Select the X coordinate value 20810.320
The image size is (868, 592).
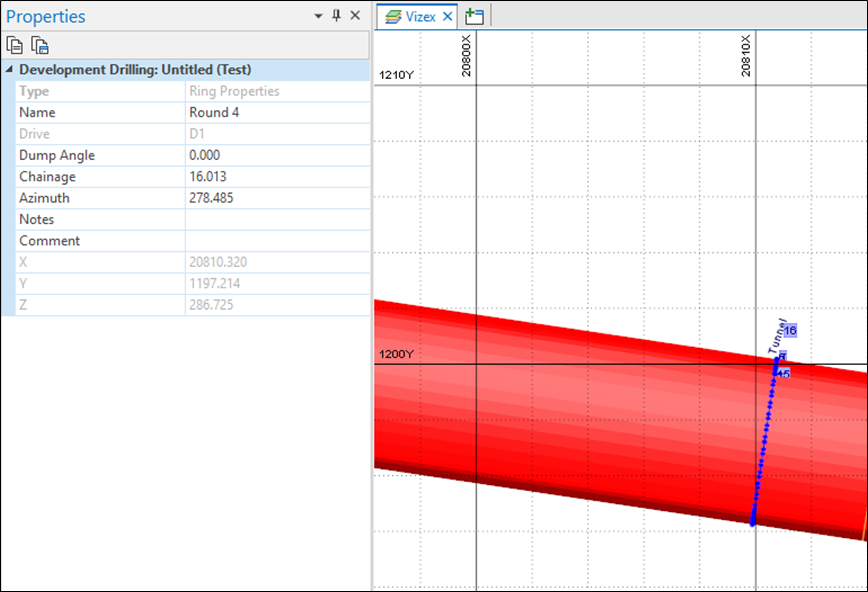point(218,262)
